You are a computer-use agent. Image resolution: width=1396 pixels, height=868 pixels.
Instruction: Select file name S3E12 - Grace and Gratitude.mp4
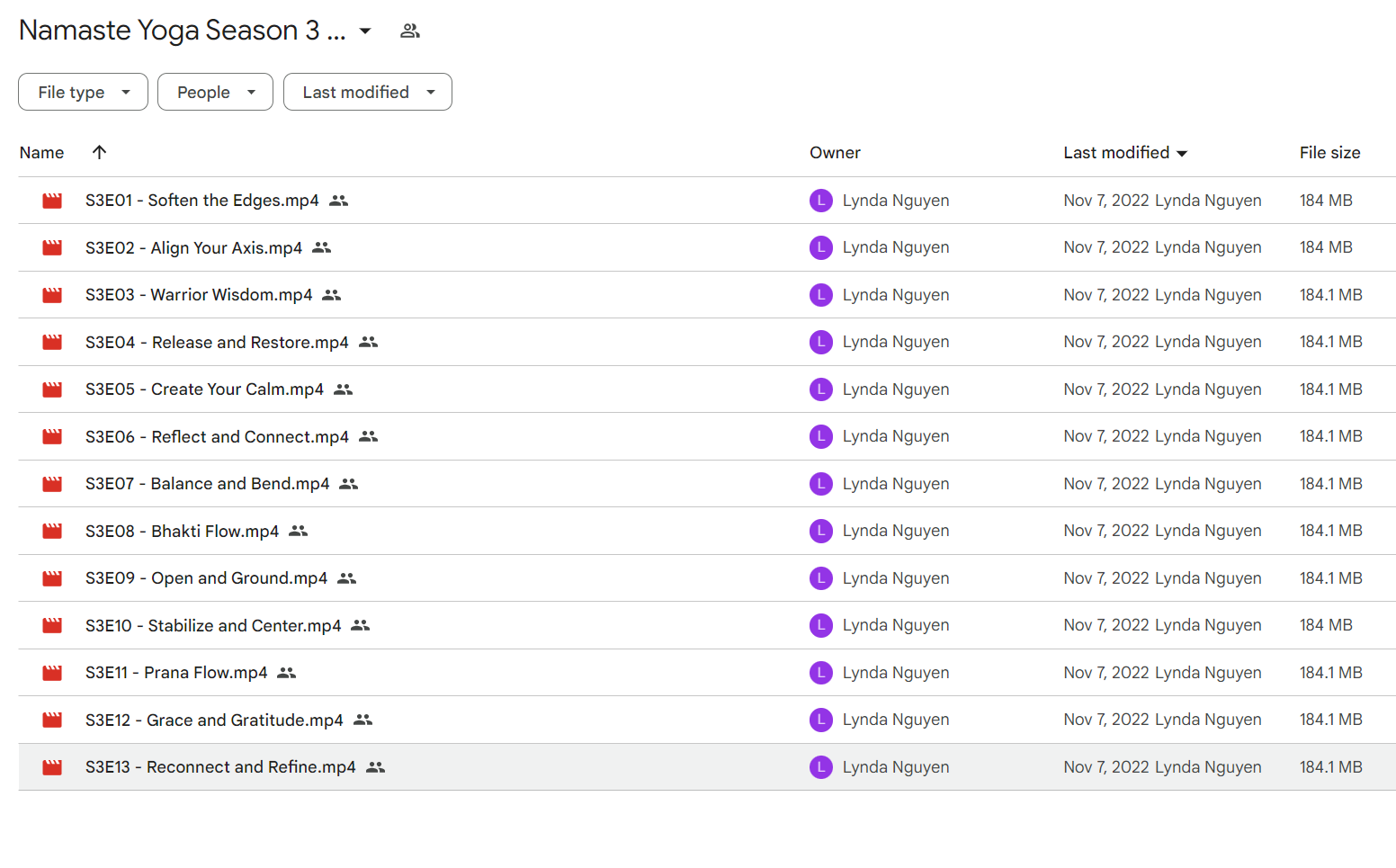pos(214,720)
